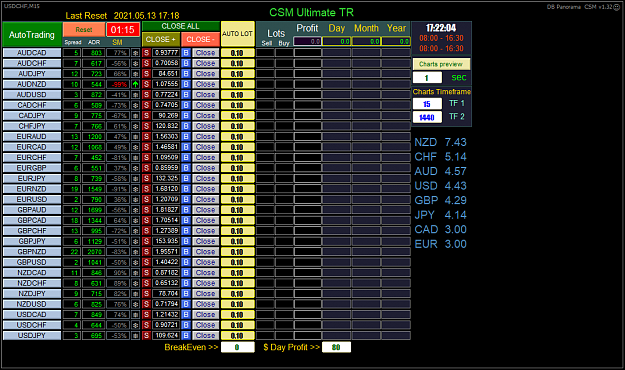The height and width of the screenshot is (370, 625).
Task: Click the Profit total value box
Action: [x=307, y=41]
